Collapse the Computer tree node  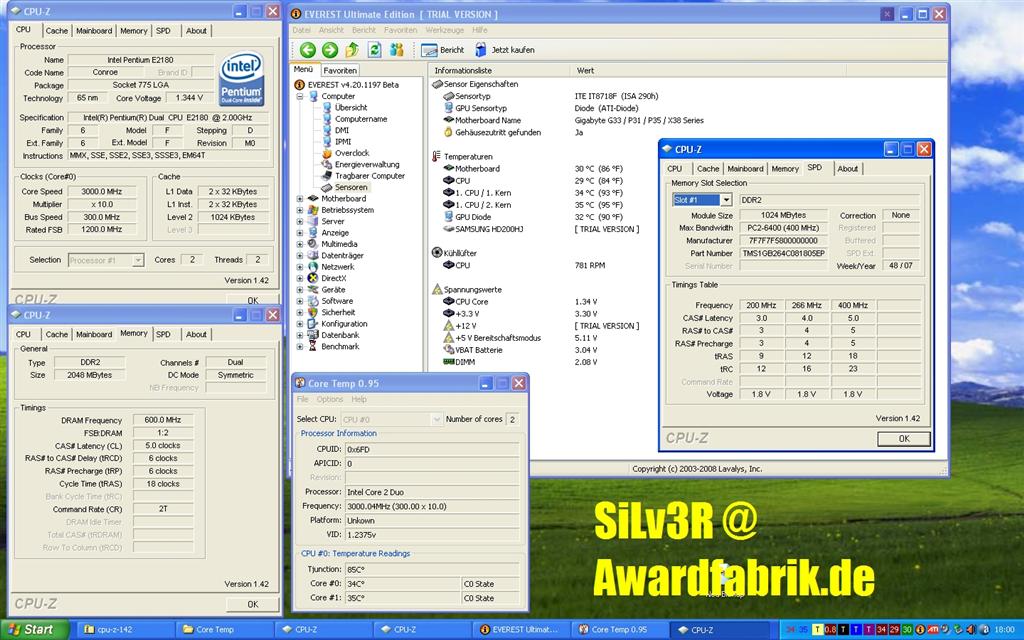[x=300, y=97]
